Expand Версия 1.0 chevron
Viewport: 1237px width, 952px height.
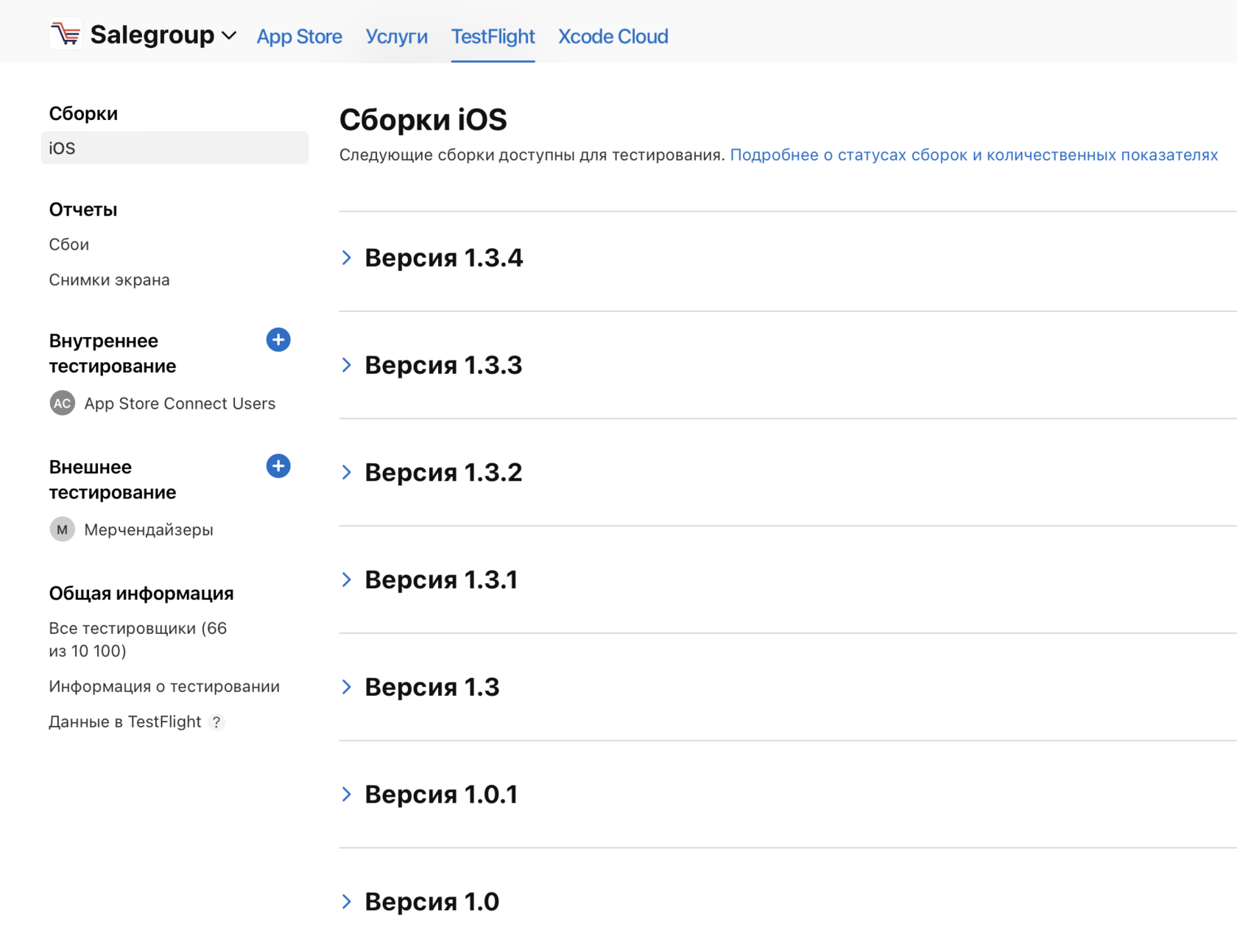(347, 902)
